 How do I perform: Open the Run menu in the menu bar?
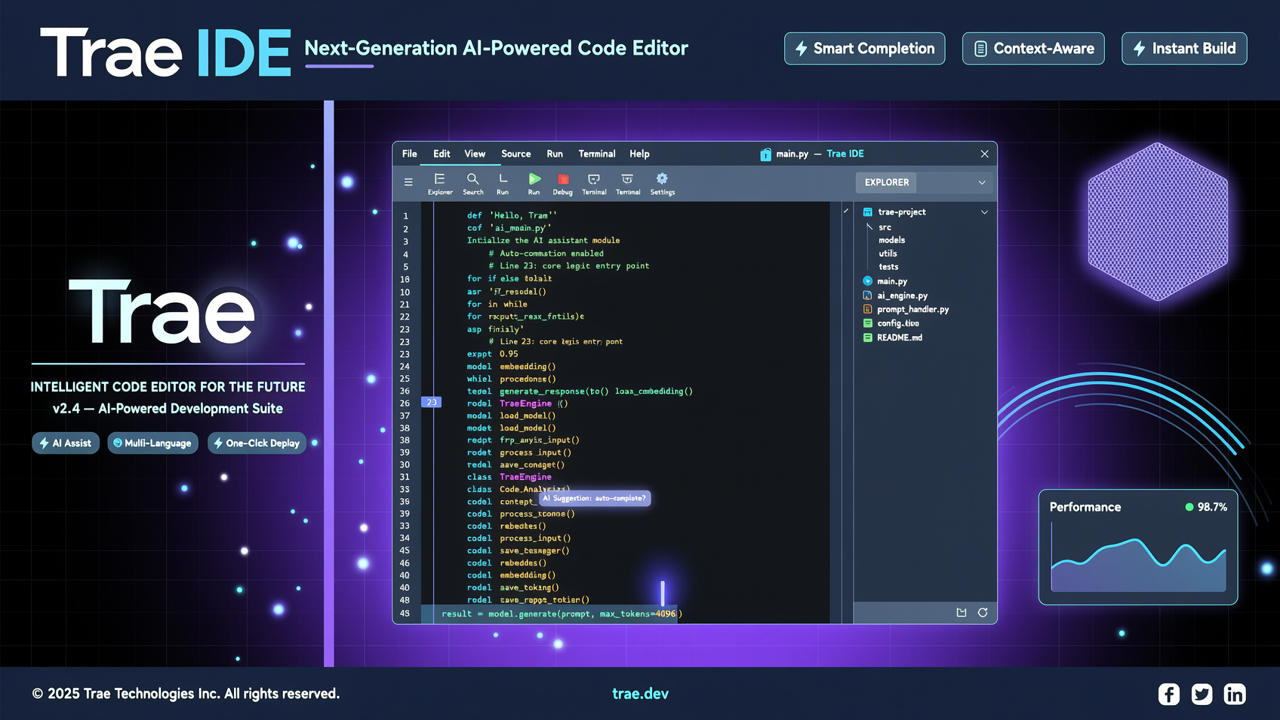pyautogui.click(x=555, y=154)
